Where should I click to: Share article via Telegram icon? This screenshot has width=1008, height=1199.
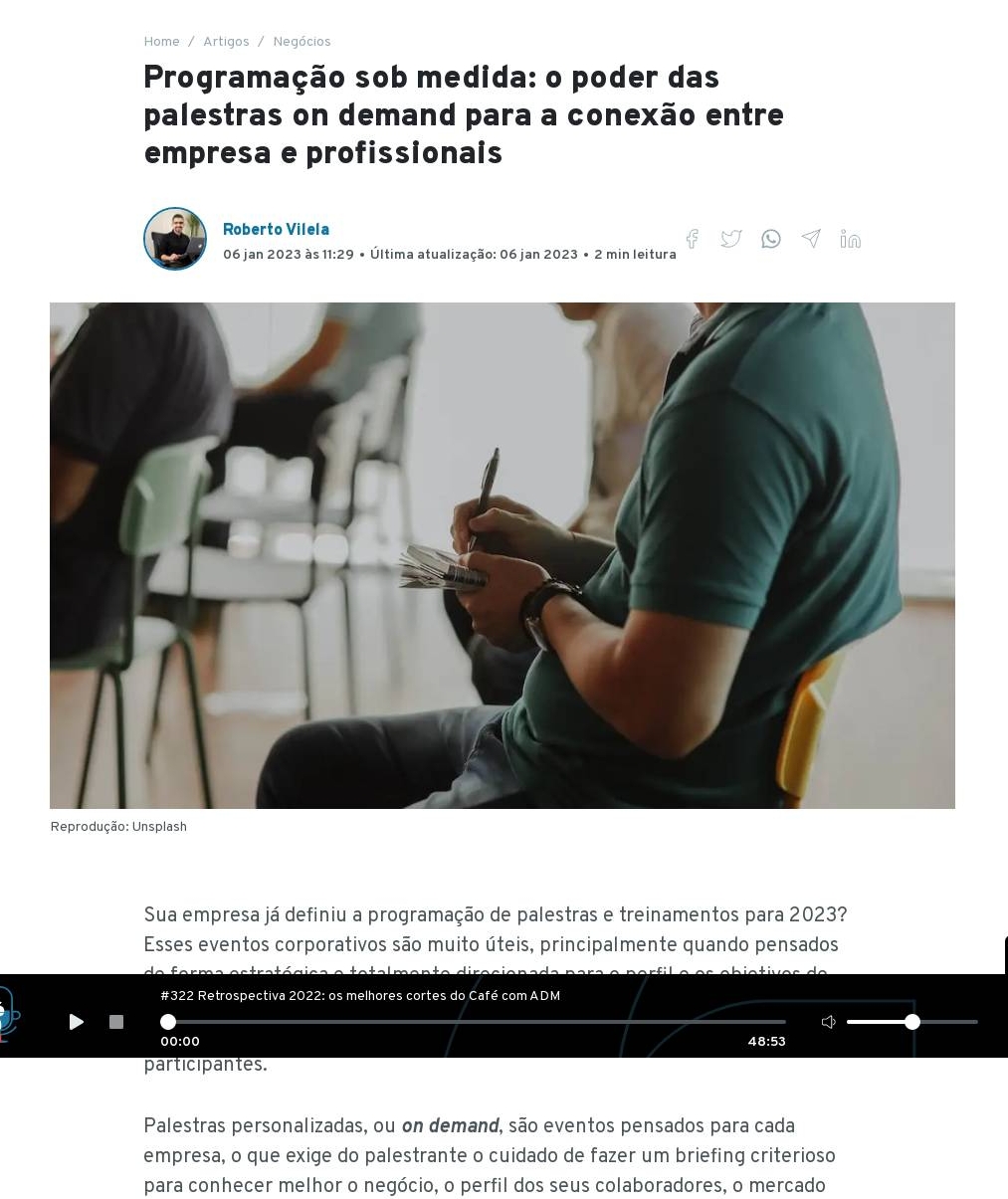811,239
